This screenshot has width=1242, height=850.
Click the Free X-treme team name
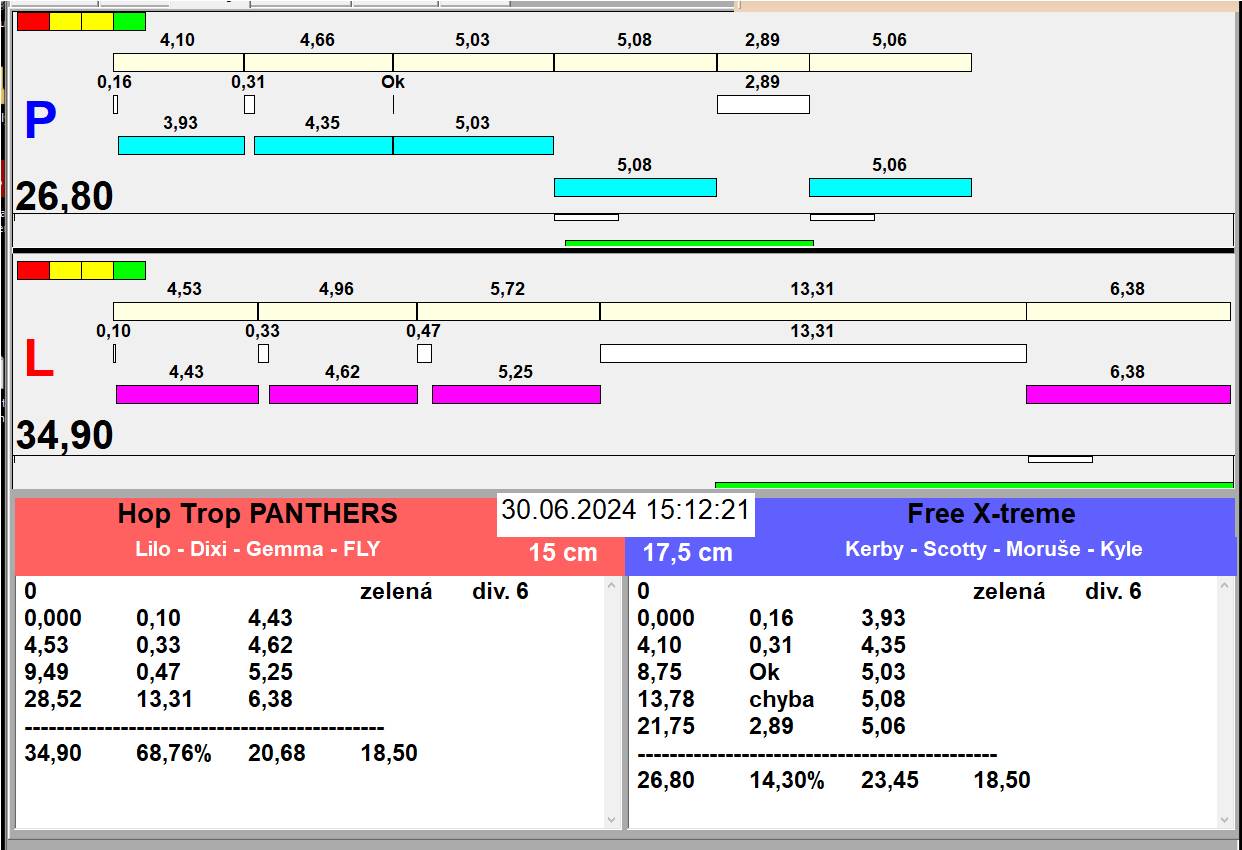991,514
